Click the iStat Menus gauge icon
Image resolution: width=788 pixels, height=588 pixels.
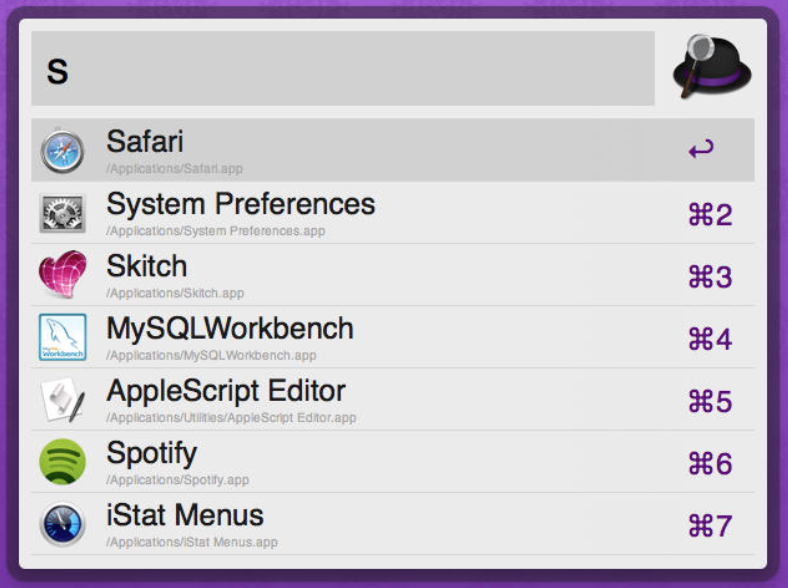click(62, 524)
